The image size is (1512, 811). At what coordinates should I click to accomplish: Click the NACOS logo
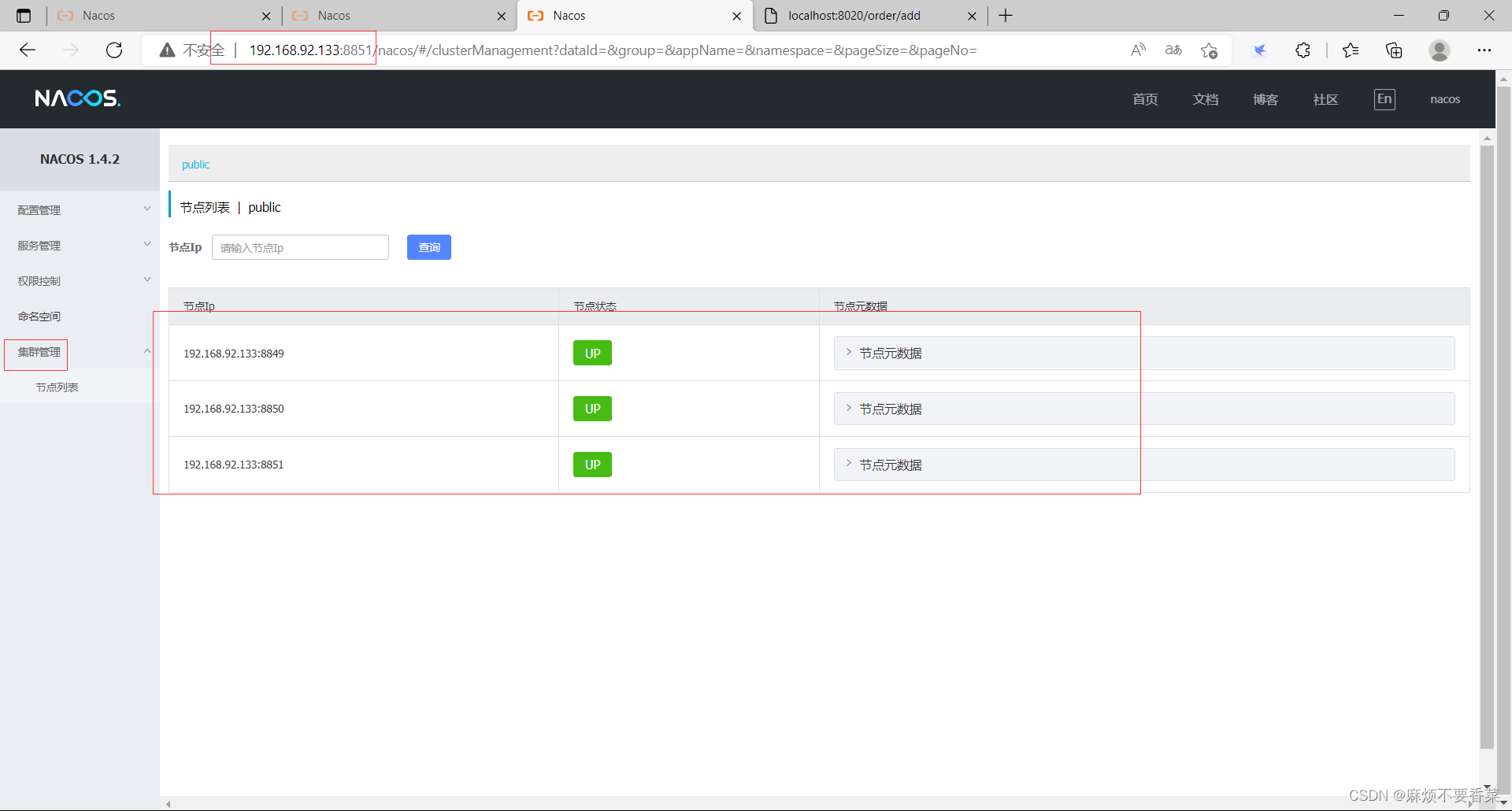pos(77,98)
